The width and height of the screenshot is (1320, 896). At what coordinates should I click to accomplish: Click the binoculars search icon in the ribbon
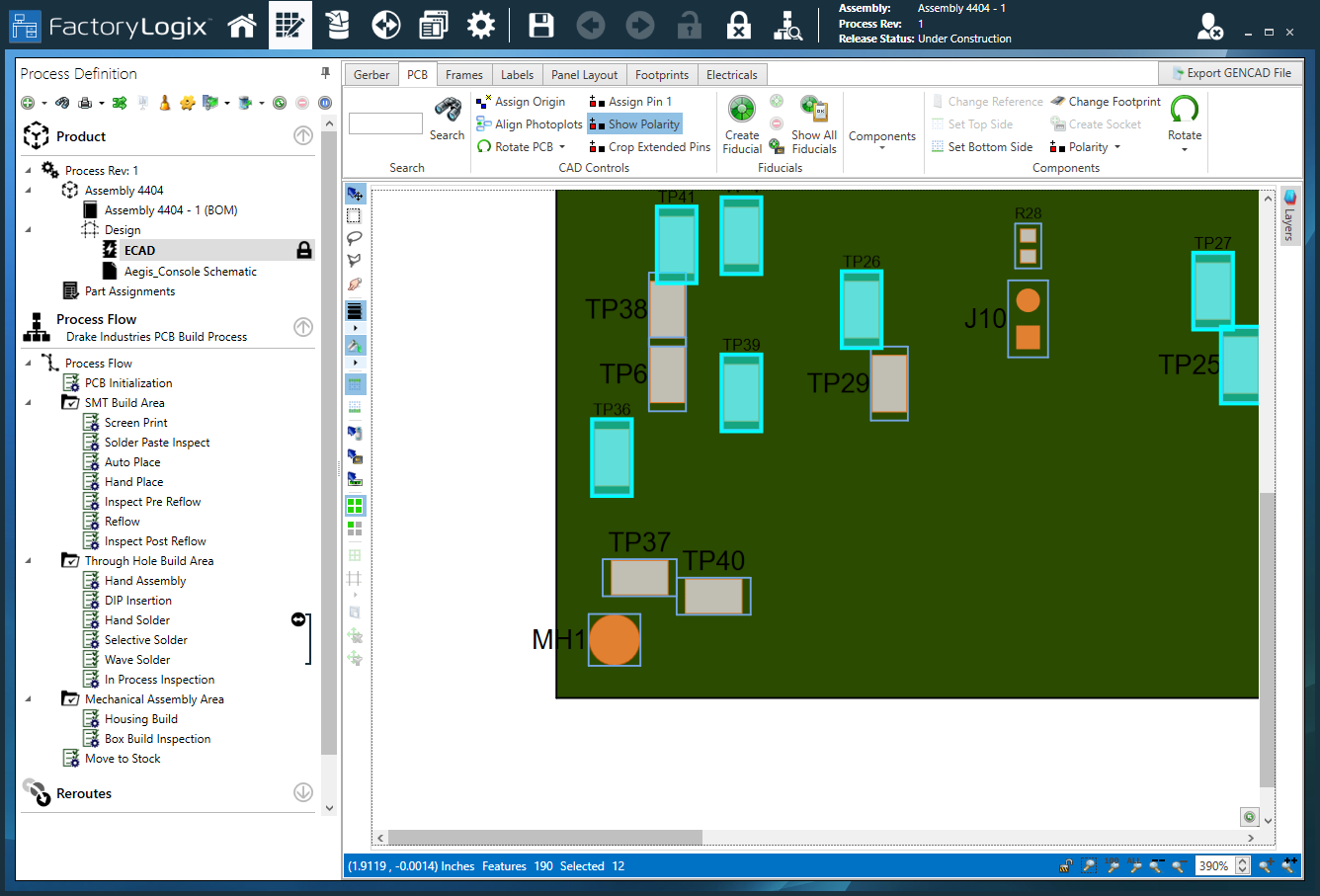point(447,112)
